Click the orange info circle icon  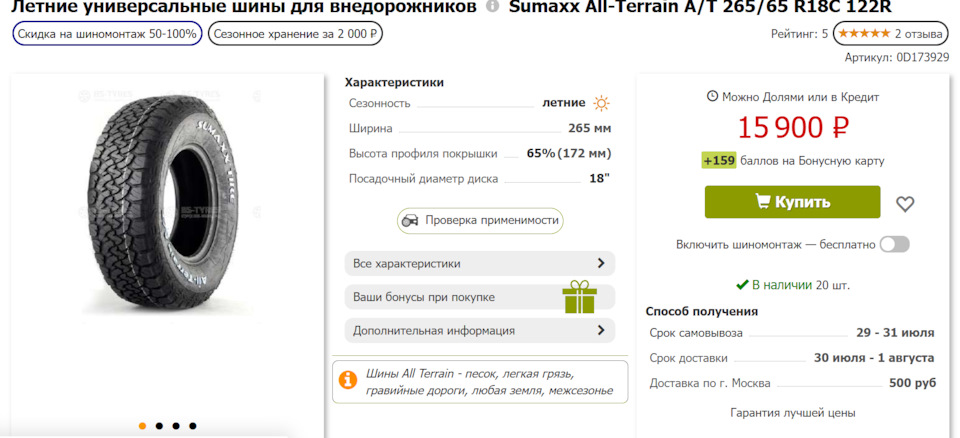tap(348, 380)
